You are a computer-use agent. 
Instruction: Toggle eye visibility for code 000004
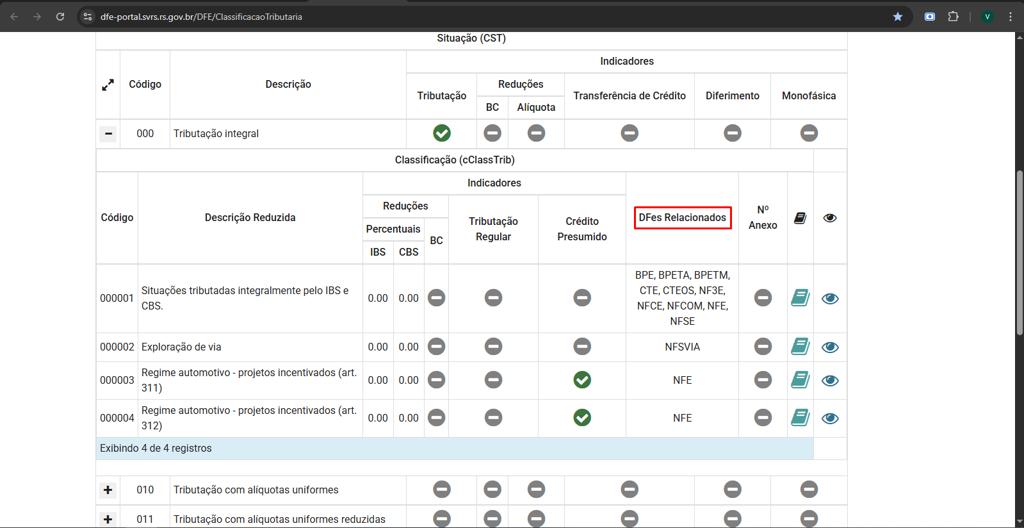830,418
